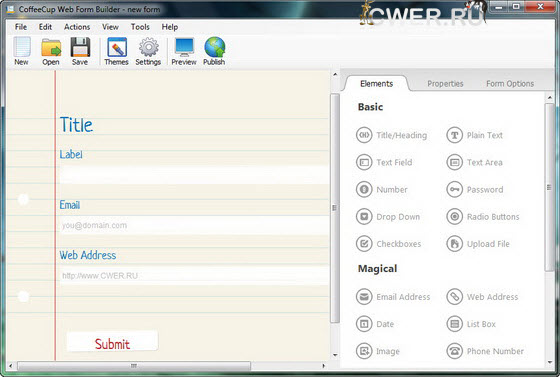Insert an Image element
560x377 pixels.
click(x=378, y=351)
